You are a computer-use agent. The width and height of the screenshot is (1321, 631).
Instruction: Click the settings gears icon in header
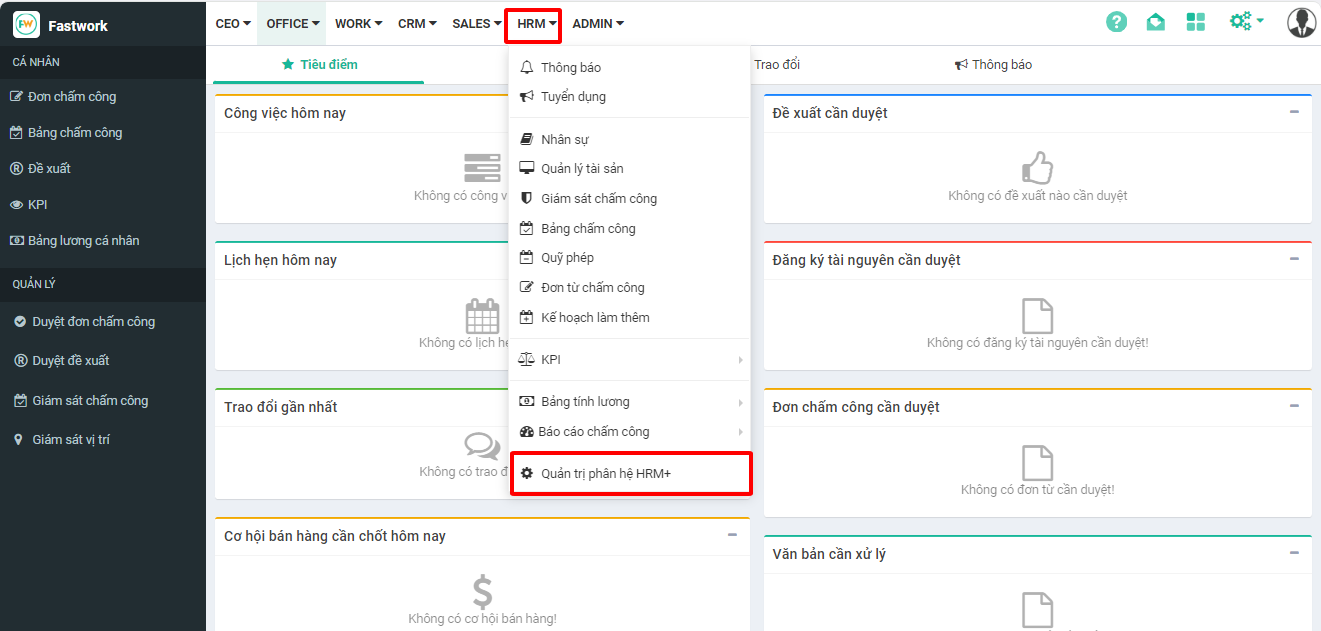tap(1245, 21)
